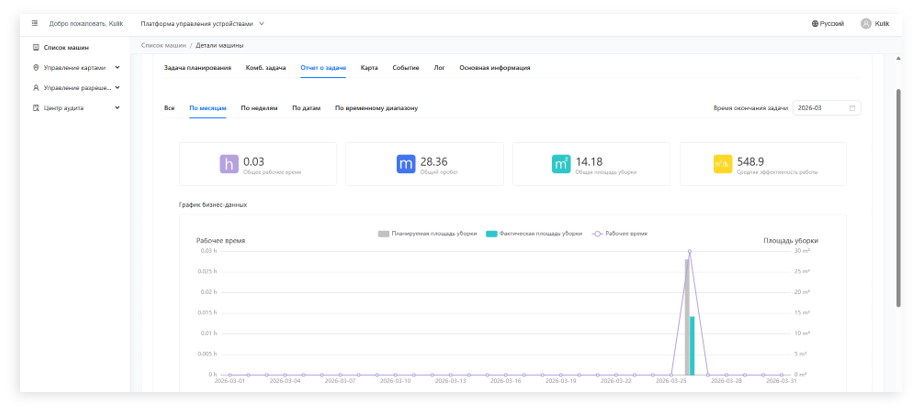Click the map management location icon

tap(36, 68)
